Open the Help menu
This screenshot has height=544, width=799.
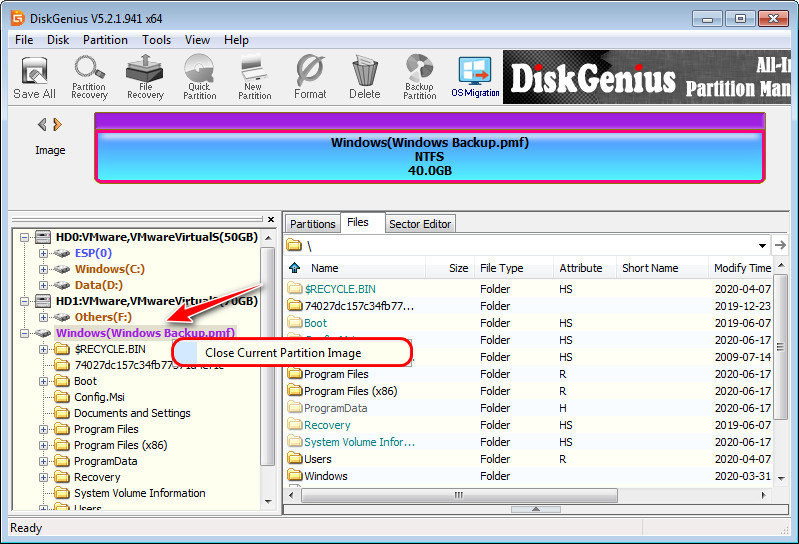[x=236, y=40]
